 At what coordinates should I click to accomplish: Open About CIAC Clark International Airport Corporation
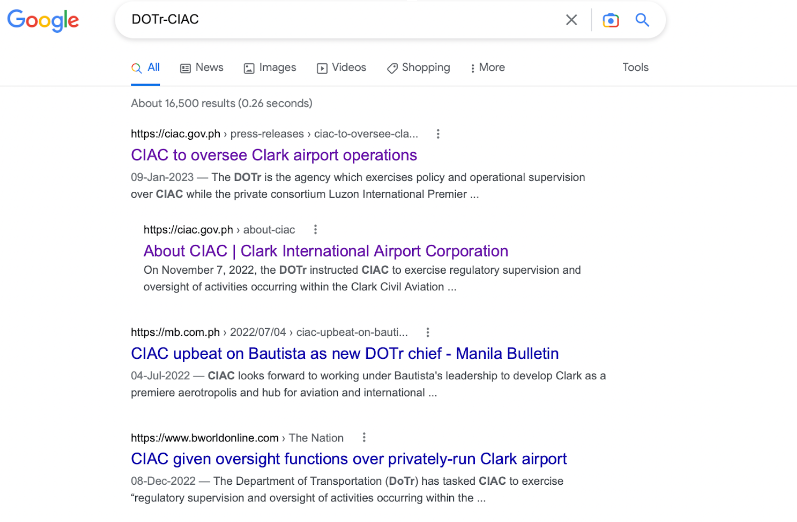pyautogui.click(x=326, y=251)
